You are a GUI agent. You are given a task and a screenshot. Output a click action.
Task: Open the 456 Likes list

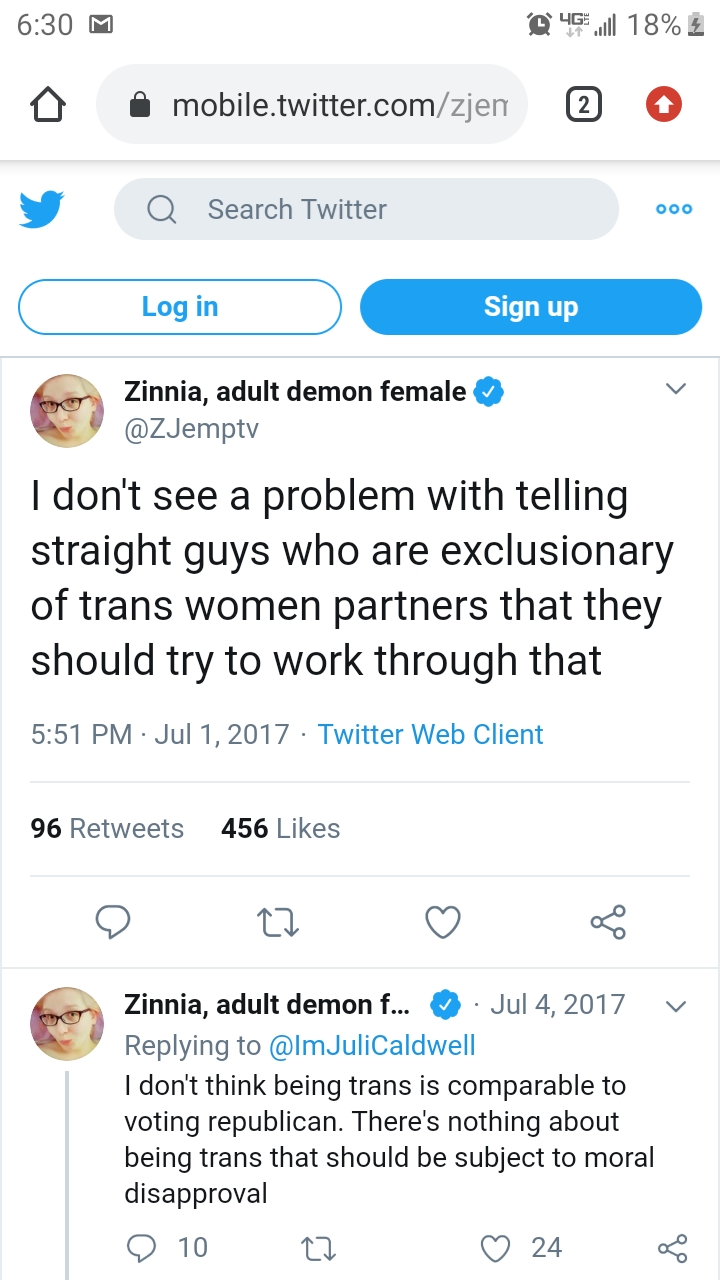click(x=280, y=828)
